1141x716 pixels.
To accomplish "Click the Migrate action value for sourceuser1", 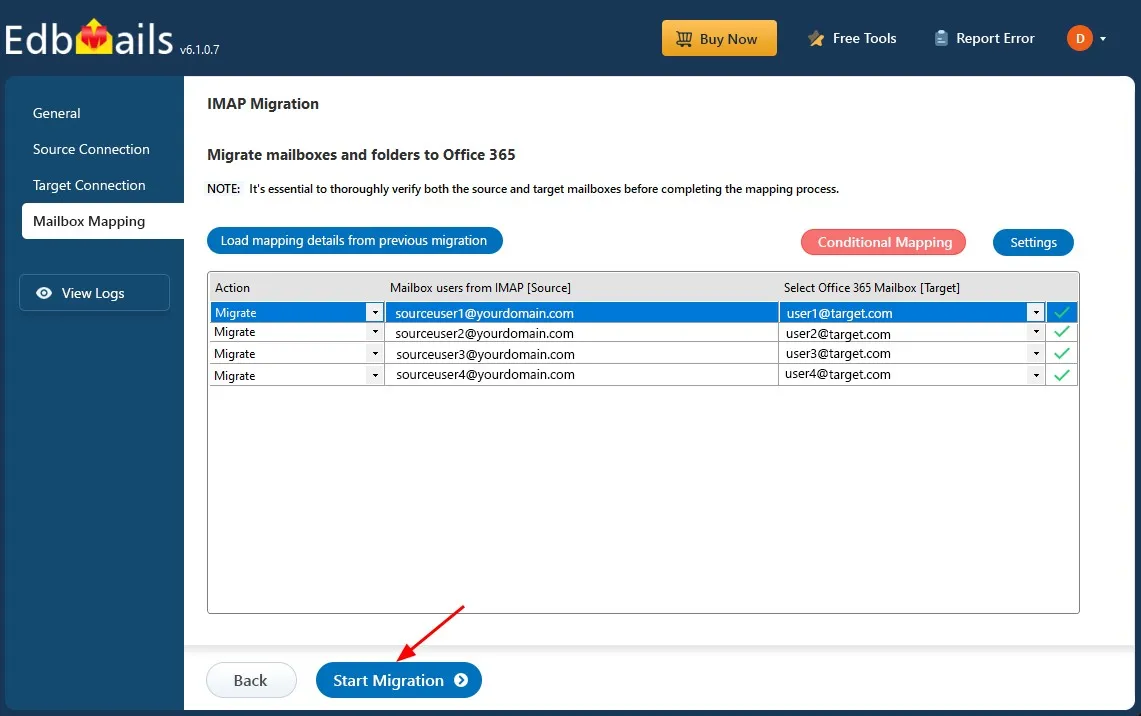I will click(236, 312).
